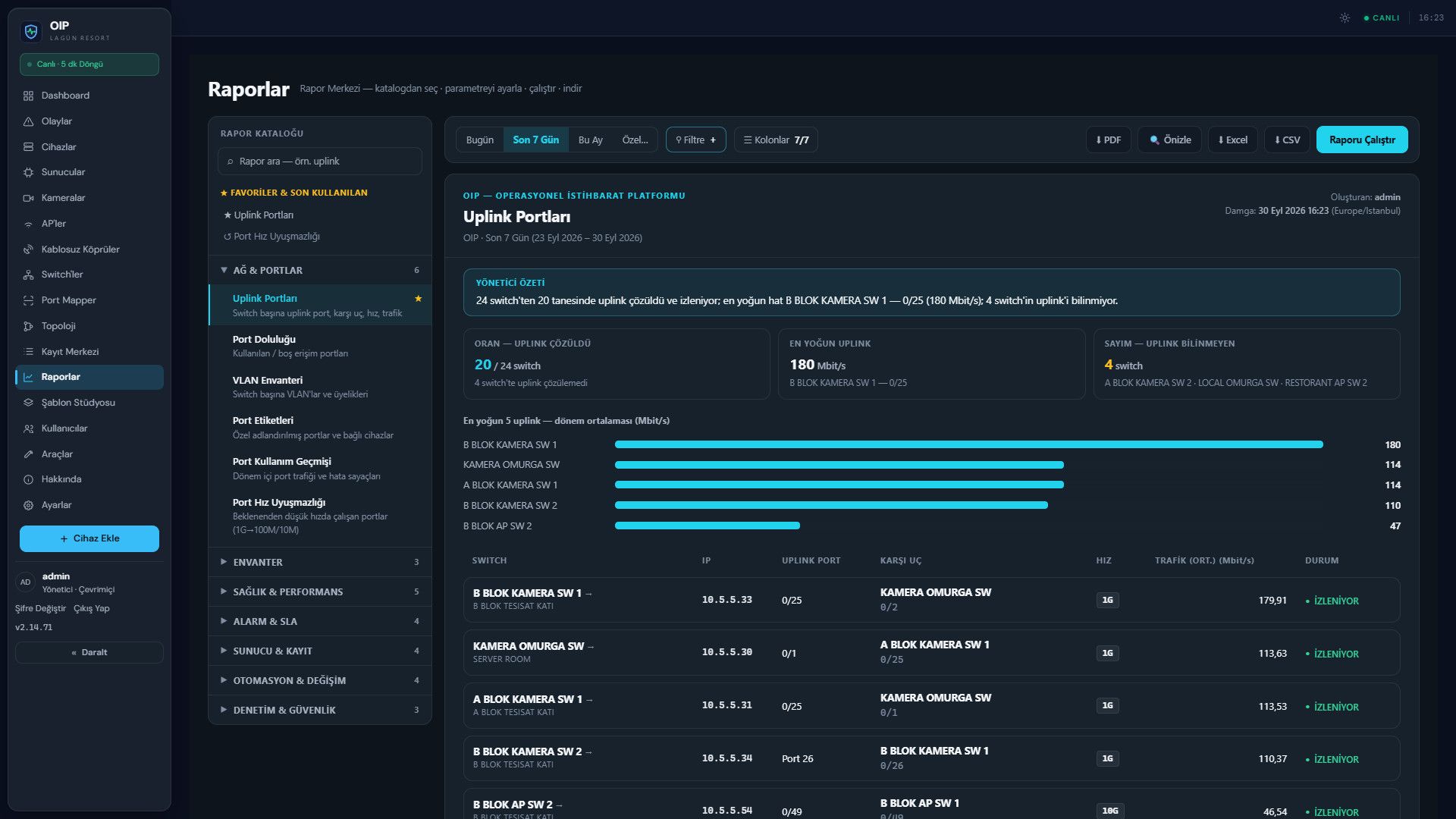This screenshot has width=1456, height=819.
Task: Switch time range to Bugün
Action: [479, 140]
